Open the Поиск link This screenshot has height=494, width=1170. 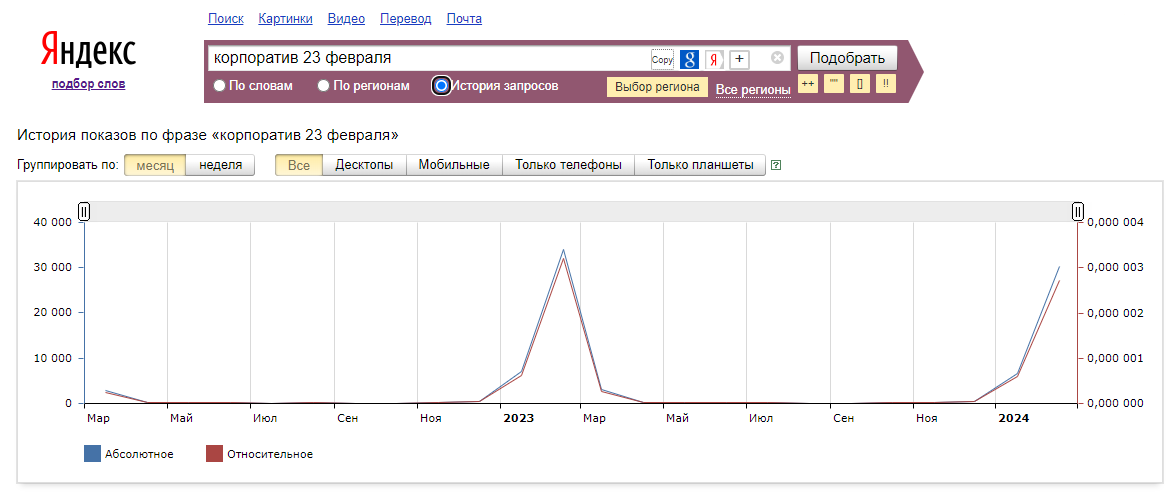[225, 19]
